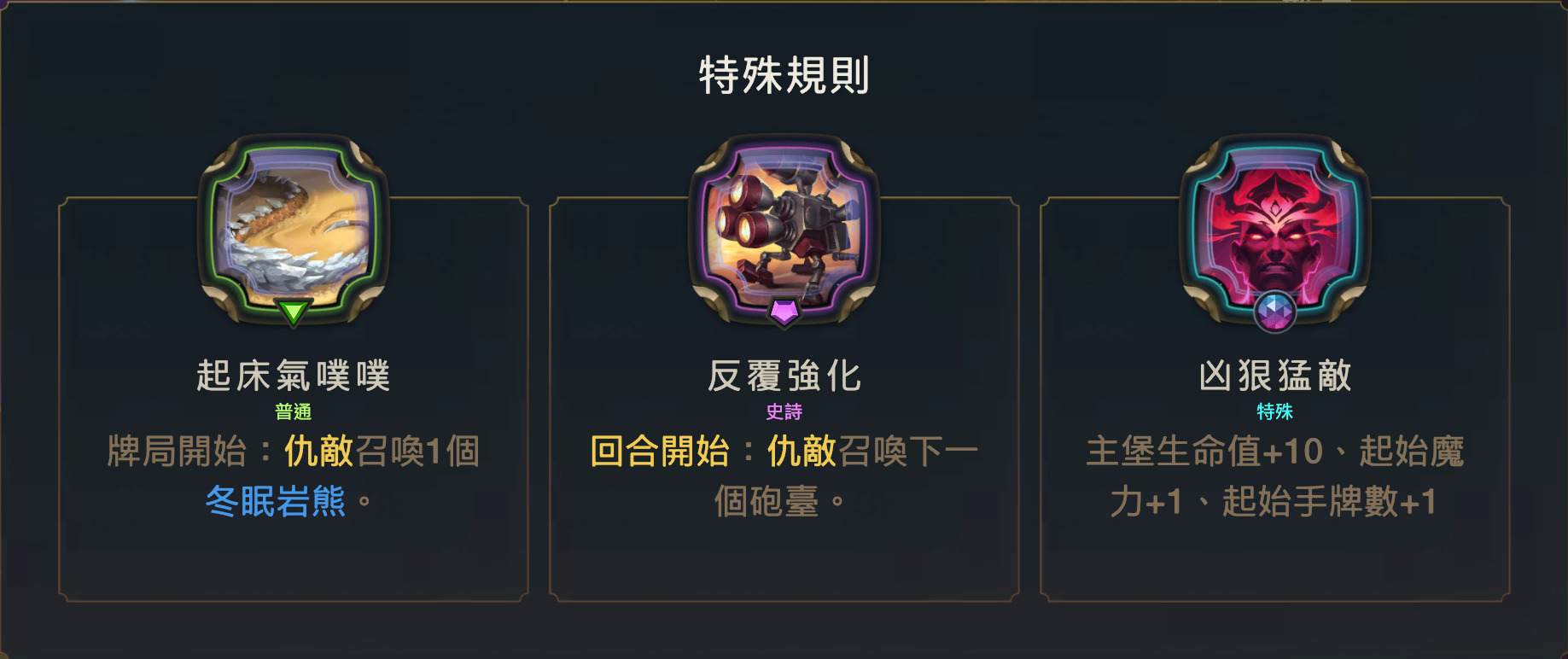The image size is (1568, 659).
Task: Select the 反覆強化 title text
Action: pos(784,376)
